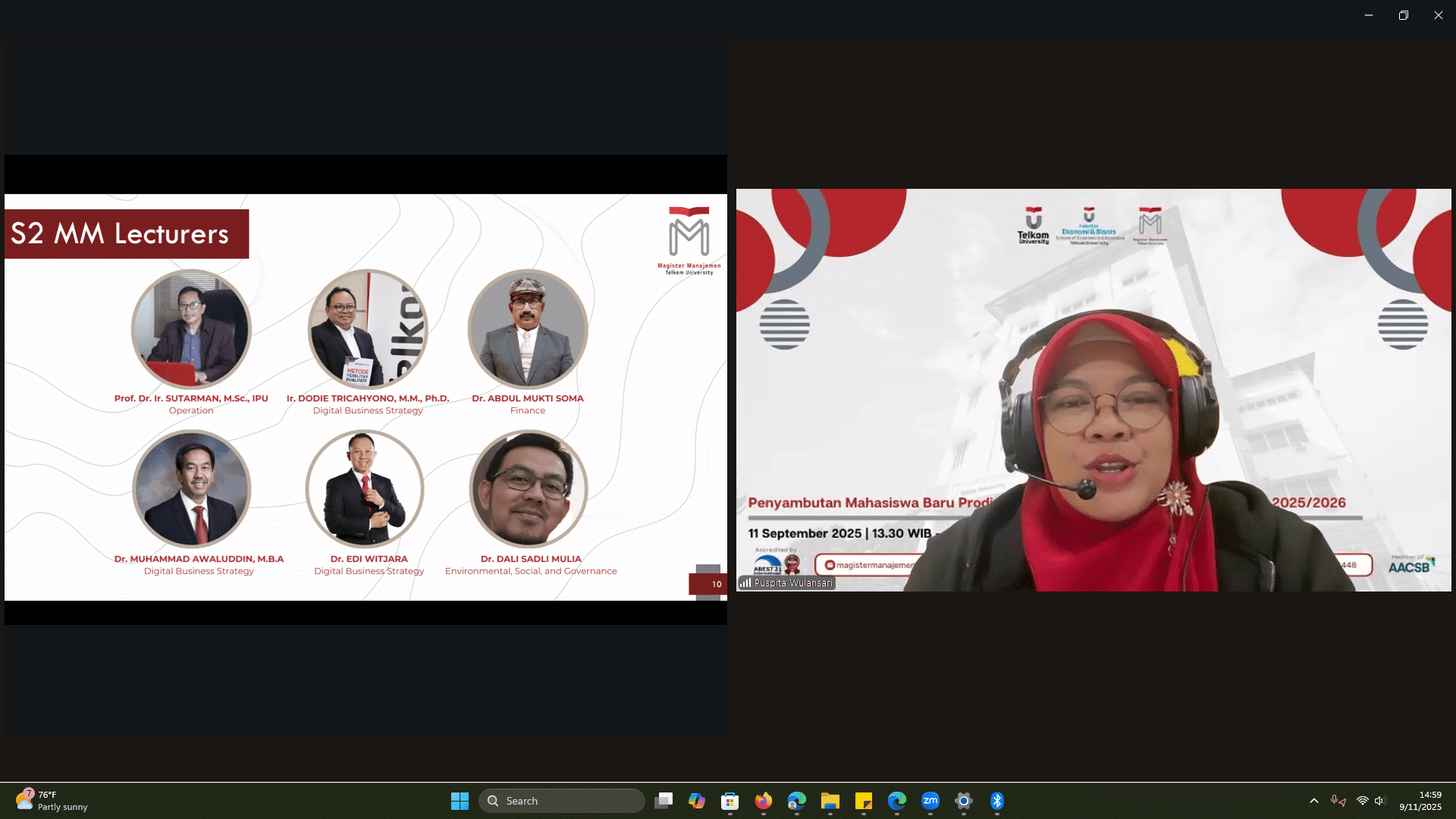Open Settings gear in taskbar
The width and height of the screenshot is (1456, 819).
tap(963, 801)
